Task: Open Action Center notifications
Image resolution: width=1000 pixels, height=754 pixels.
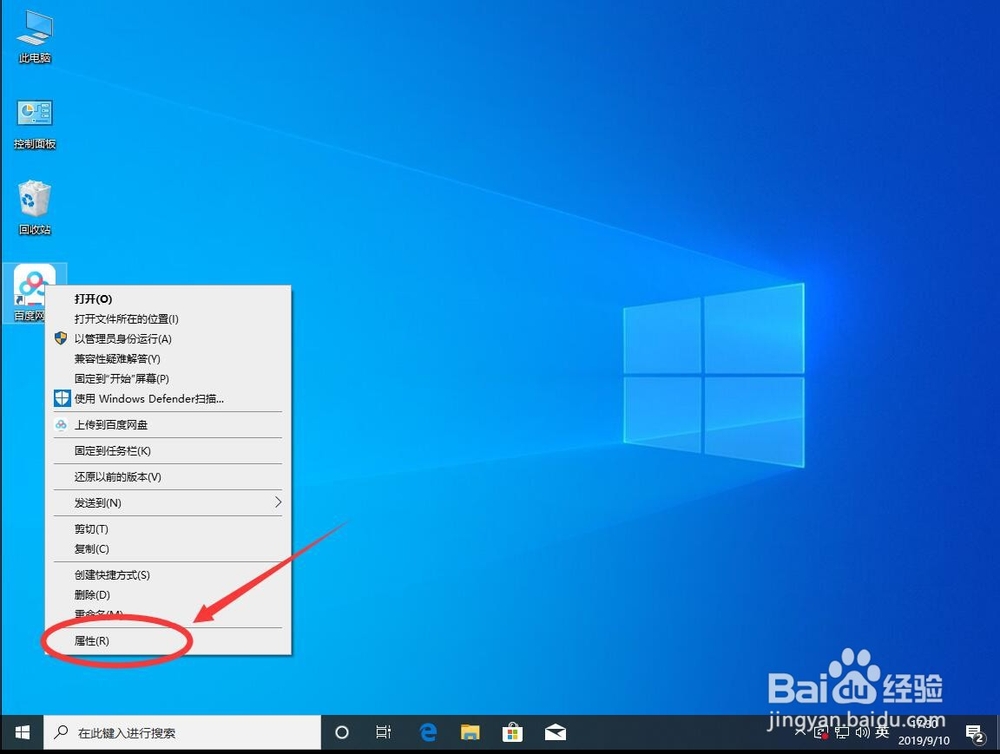Action: (977, 731)
